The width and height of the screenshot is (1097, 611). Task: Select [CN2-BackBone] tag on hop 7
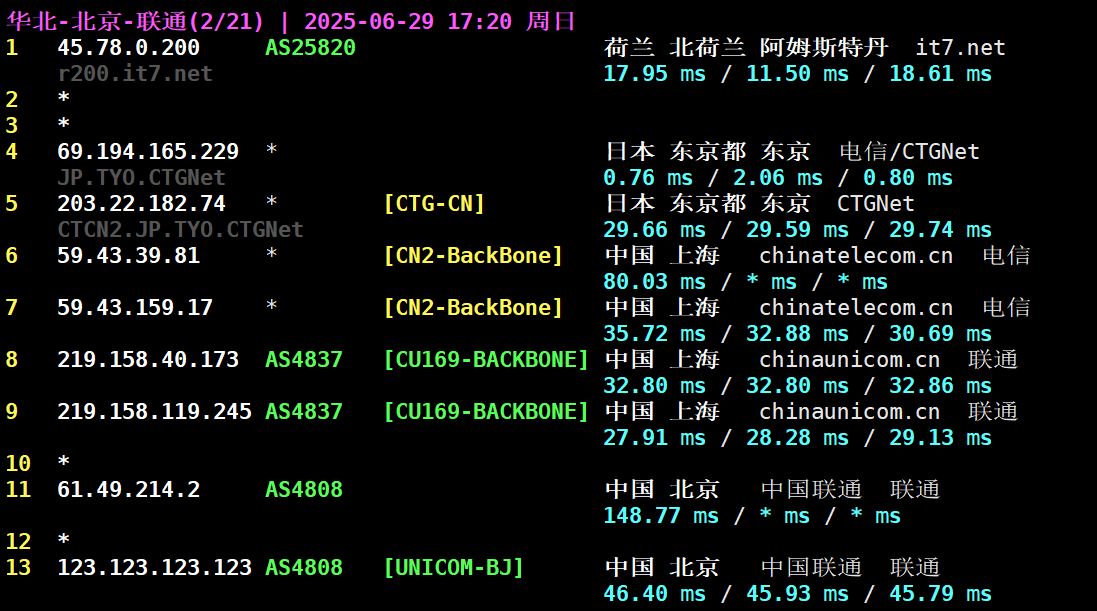(473, 307)
